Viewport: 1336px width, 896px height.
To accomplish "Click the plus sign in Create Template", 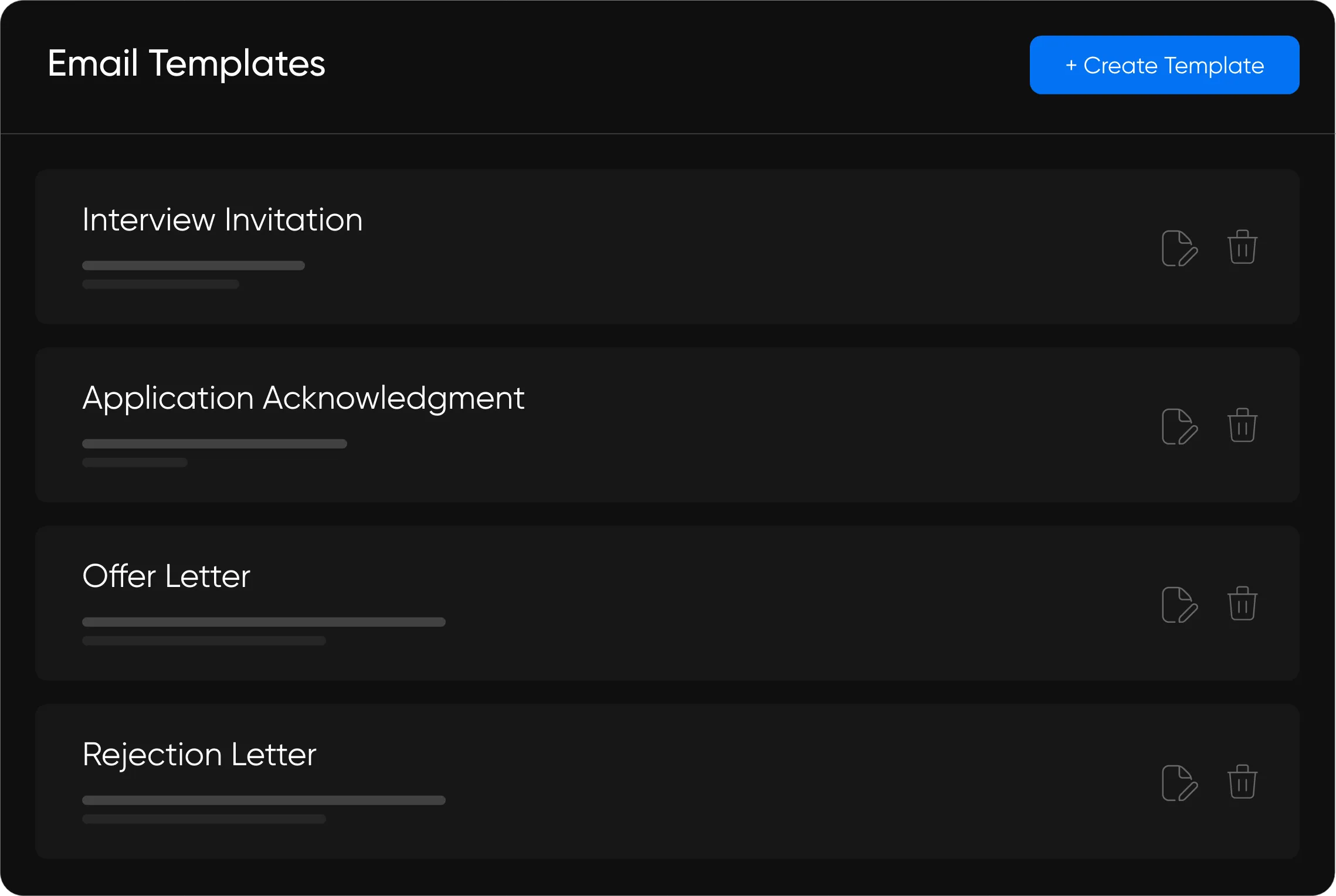I will pyautogui.click(x=1071, y=65).
